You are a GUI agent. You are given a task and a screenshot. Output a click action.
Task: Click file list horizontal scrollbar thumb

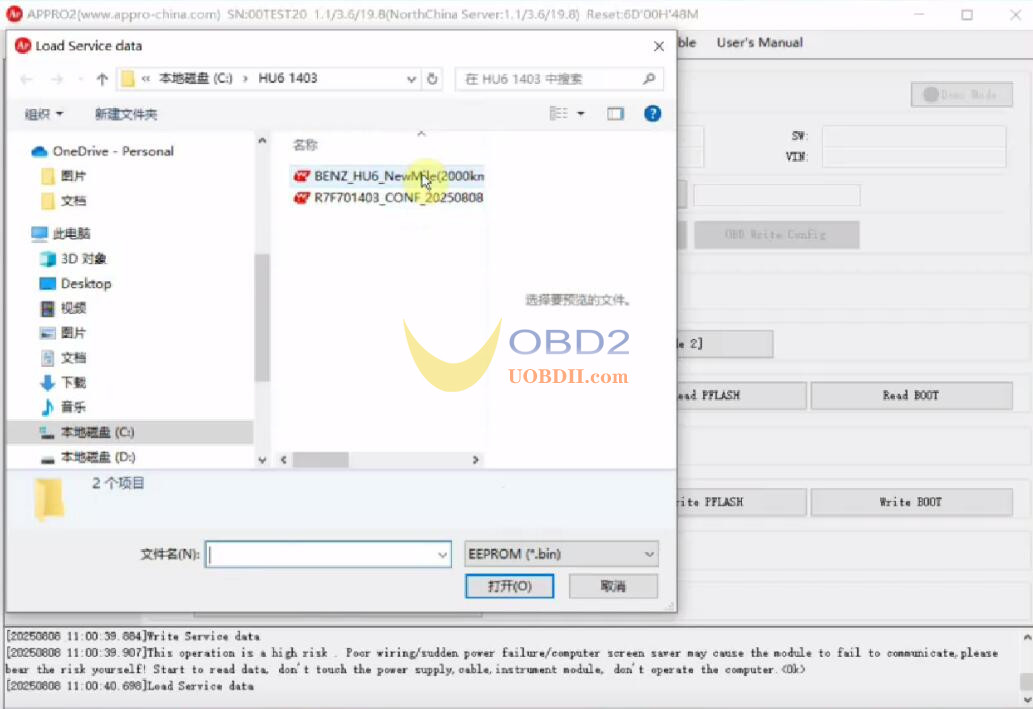pyautogui.click(x=320, y=460)
